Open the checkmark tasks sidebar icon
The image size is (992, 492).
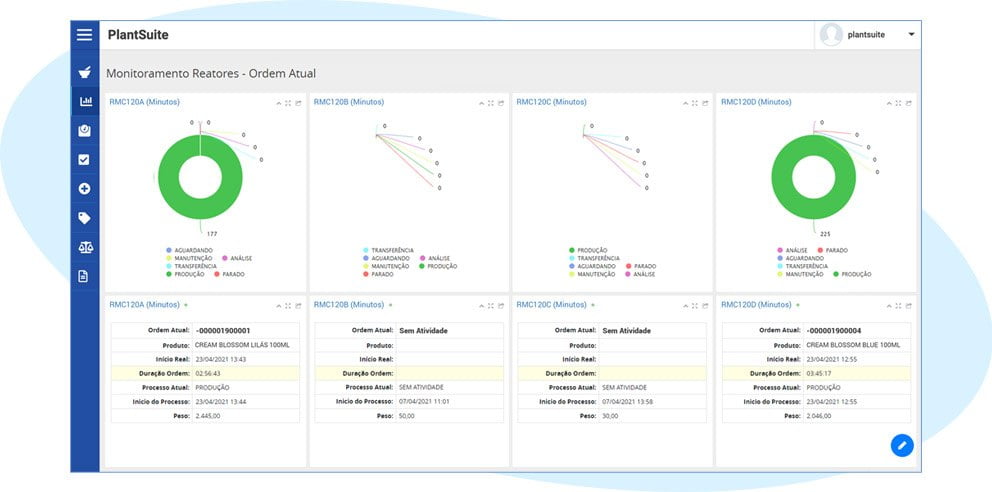pyautogui.click(x=84, y=159)
